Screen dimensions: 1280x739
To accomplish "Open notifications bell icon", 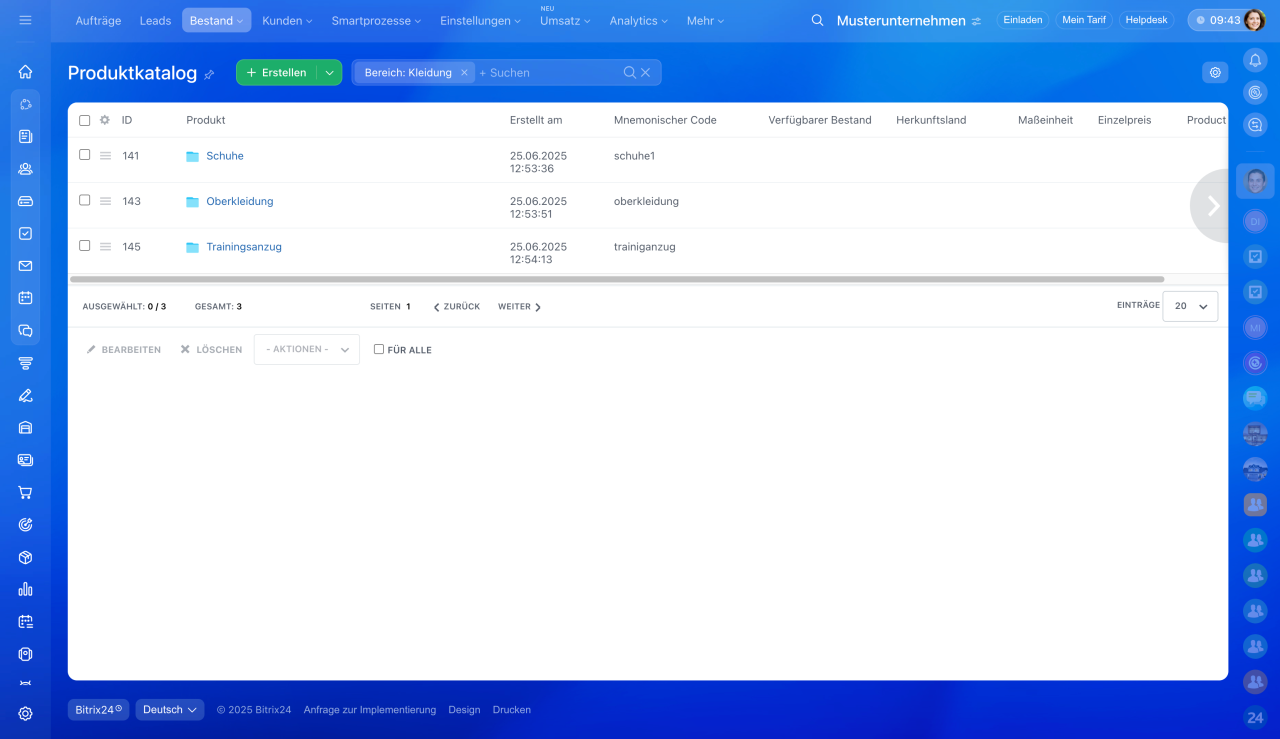I will 1255,60.
